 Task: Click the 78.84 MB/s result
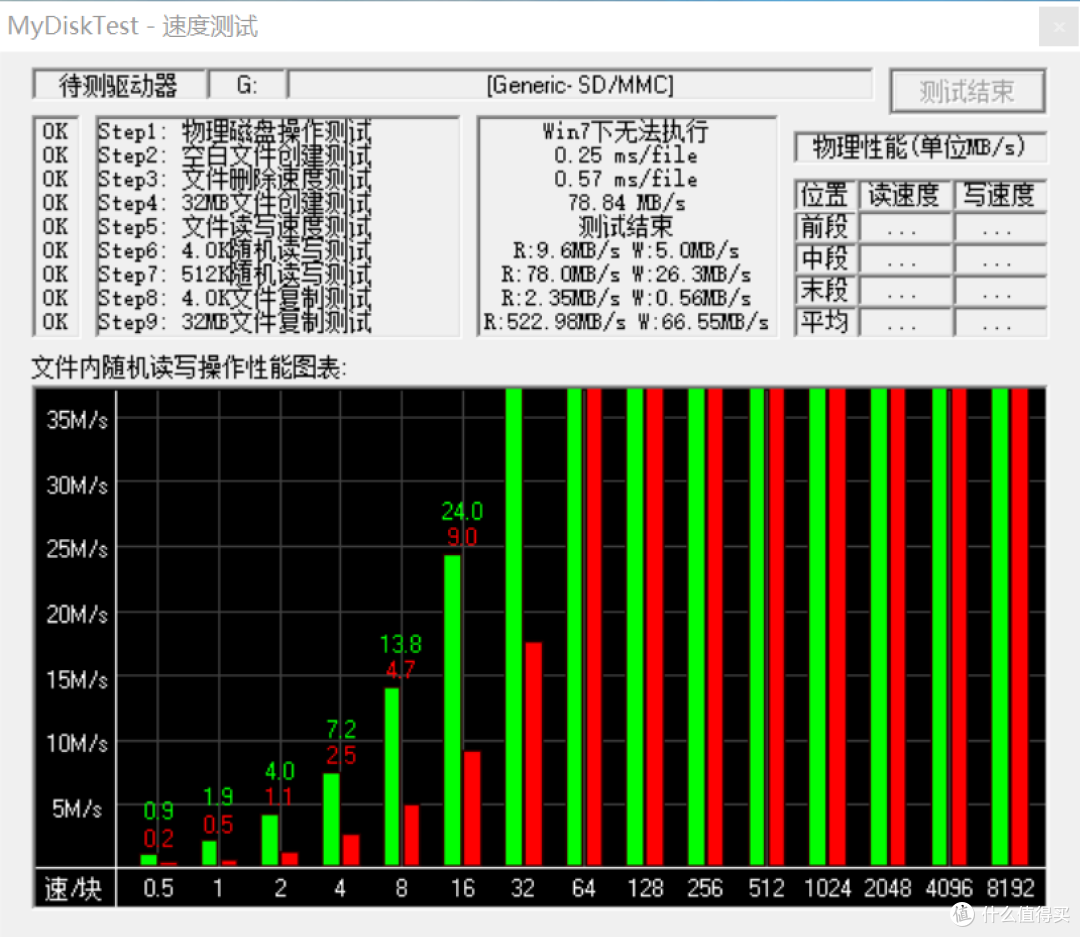(x=626, y=203)
